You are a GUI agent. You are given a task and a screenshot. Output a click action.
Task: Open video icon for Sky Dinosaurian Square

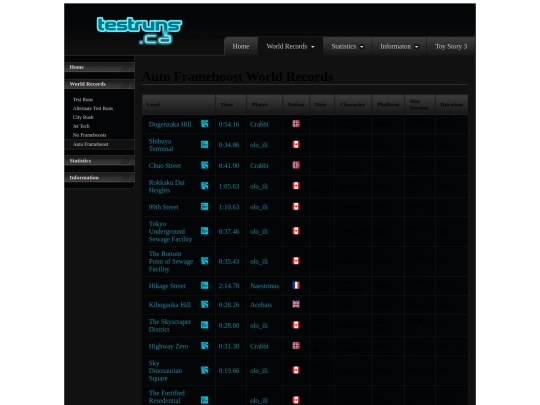point(205,370)
